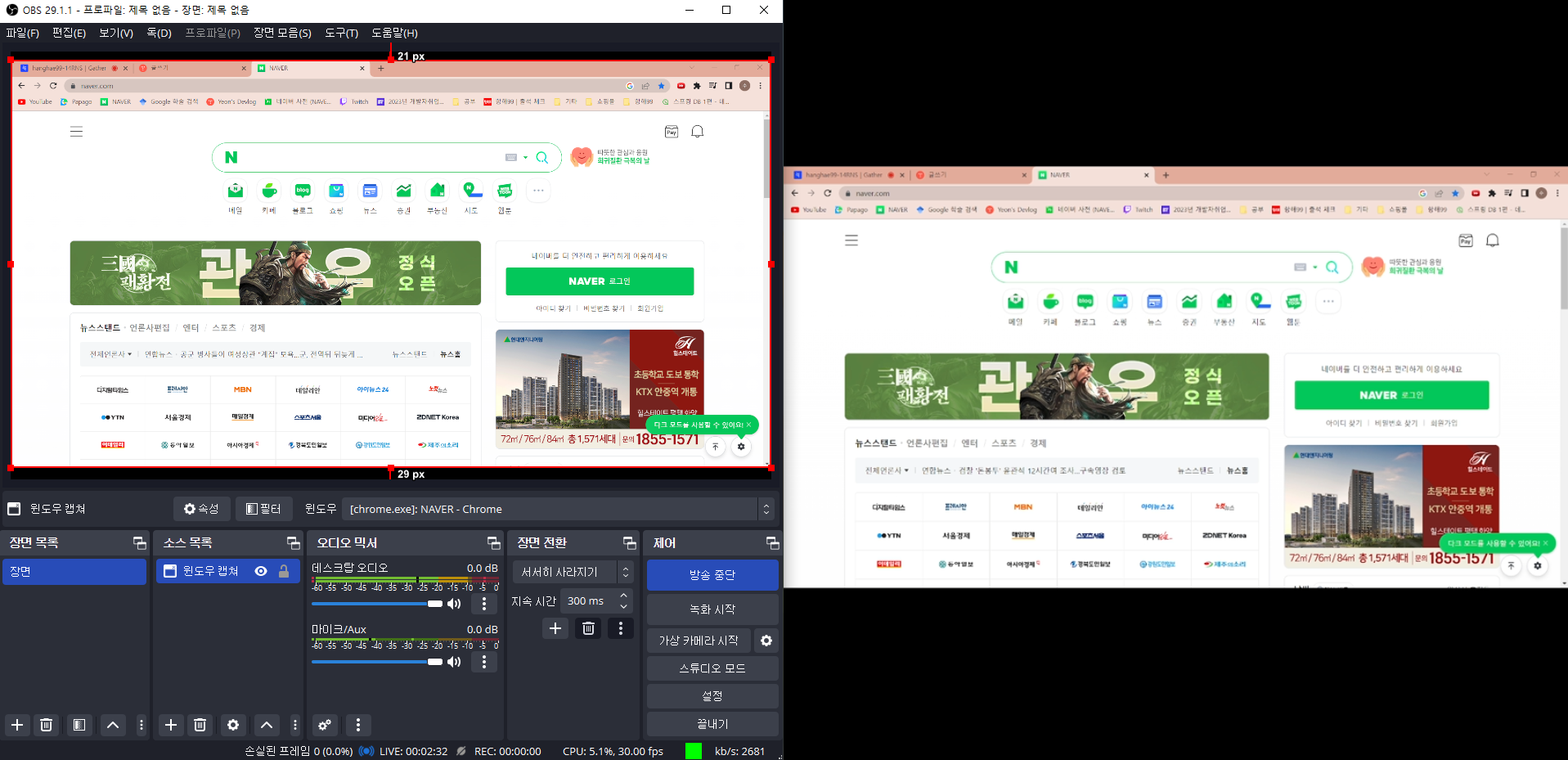
Task: Undock the 장면 목록 panel
Action: coord(140,543)
